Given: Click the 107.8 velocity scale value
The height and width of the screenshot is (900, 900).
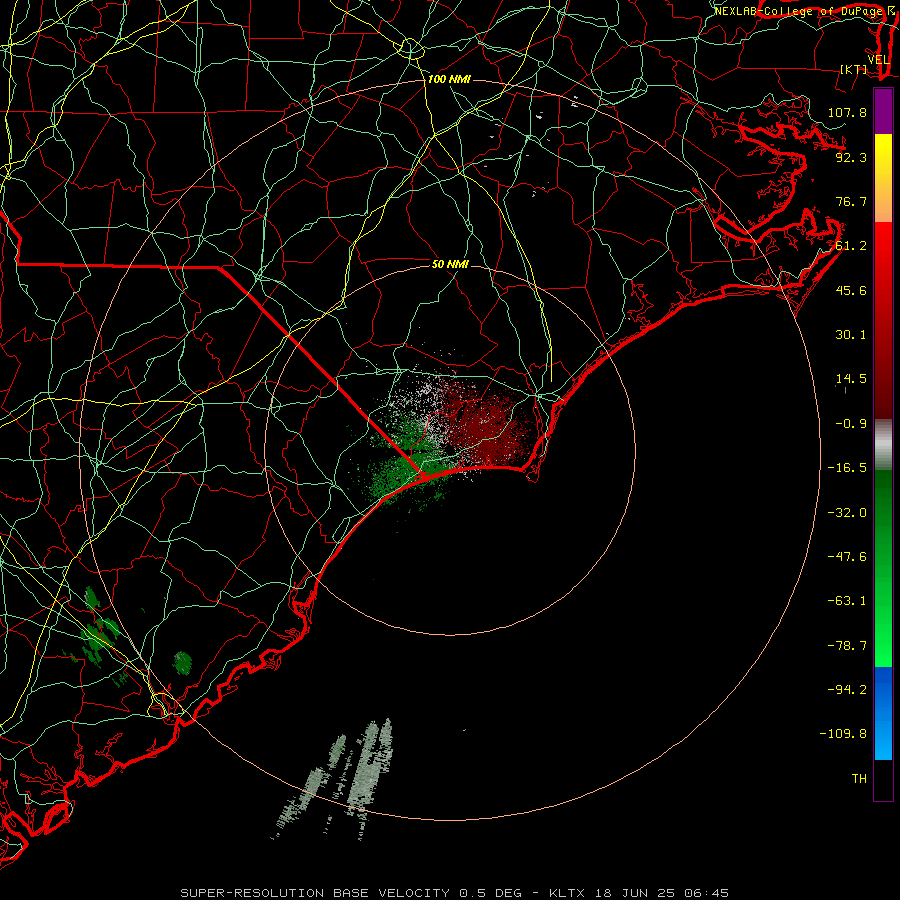Looking at the screenshot, I should click(x=847, y=112).
